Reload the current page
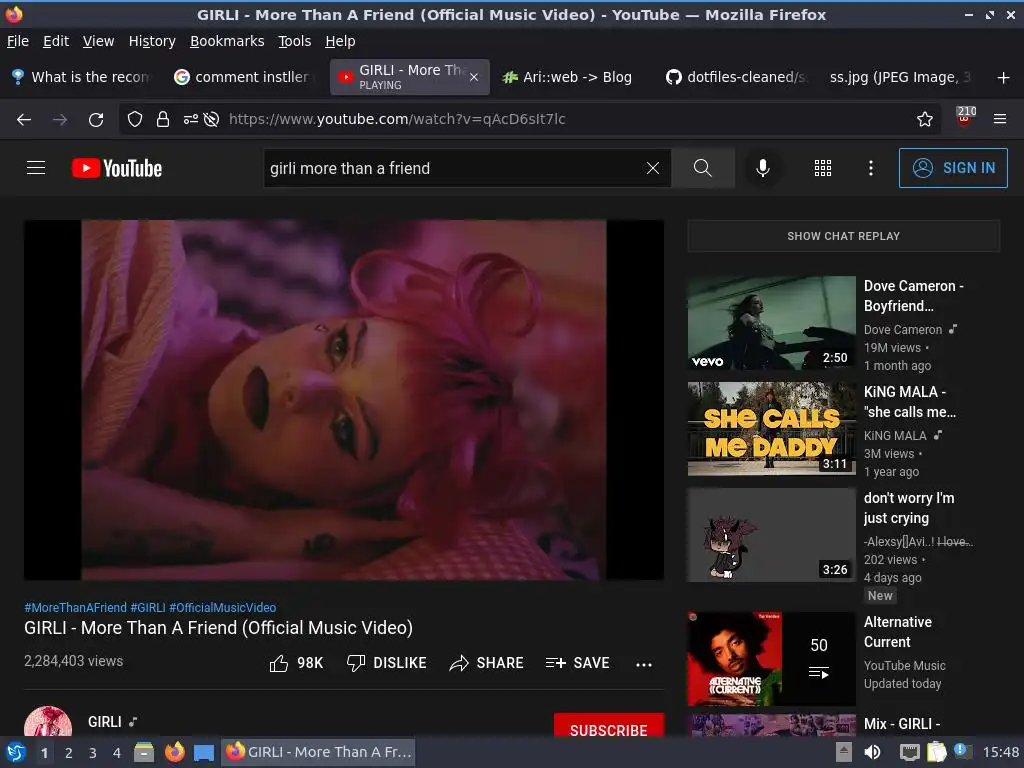This screenshot has height=768, width=1024. tap(96, 120)
